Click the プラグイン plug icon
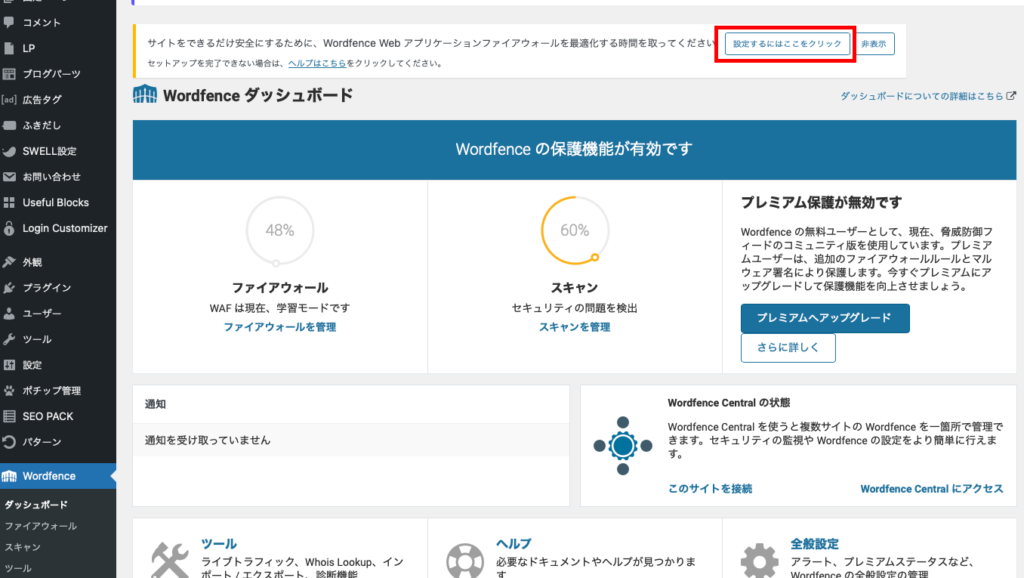The width and height of the screenshot is (1024, 578). coord(9,287)
